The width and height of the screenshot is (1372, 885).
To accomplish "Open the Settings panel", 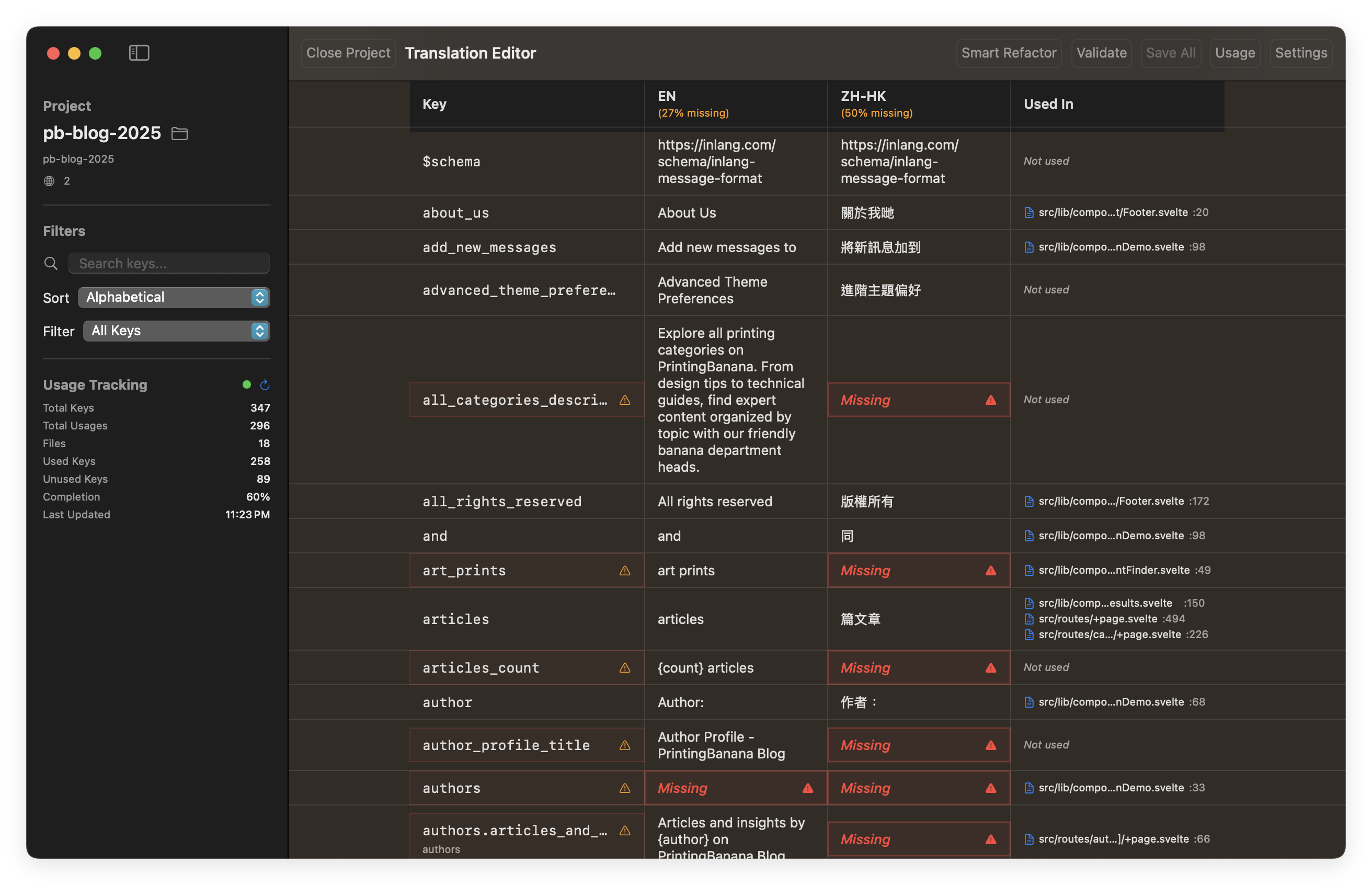I will coord(1301,52).
